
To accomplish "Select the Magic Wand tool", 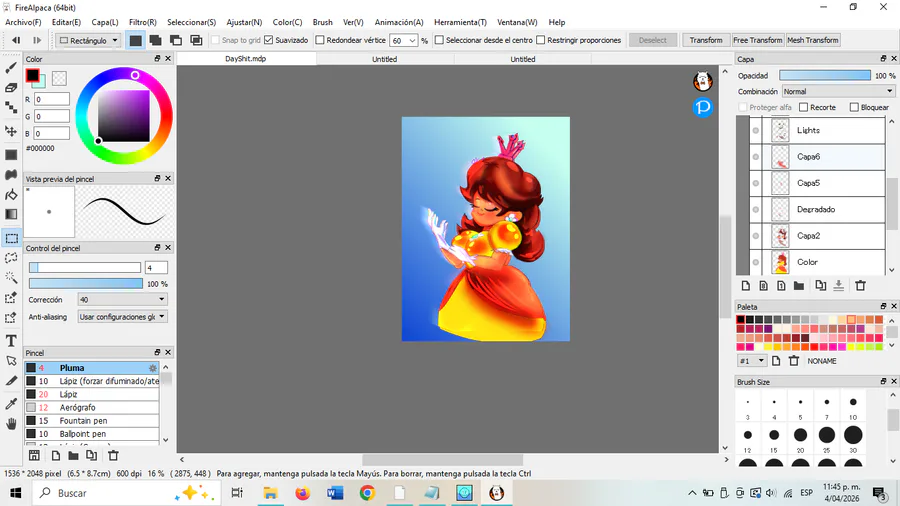I will 11,278.
